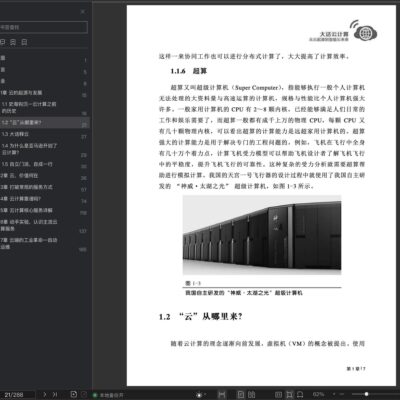Screen dimensions: 400x400
Task: Click the words Super Computer in the paragraph
Action: [256, 88]
